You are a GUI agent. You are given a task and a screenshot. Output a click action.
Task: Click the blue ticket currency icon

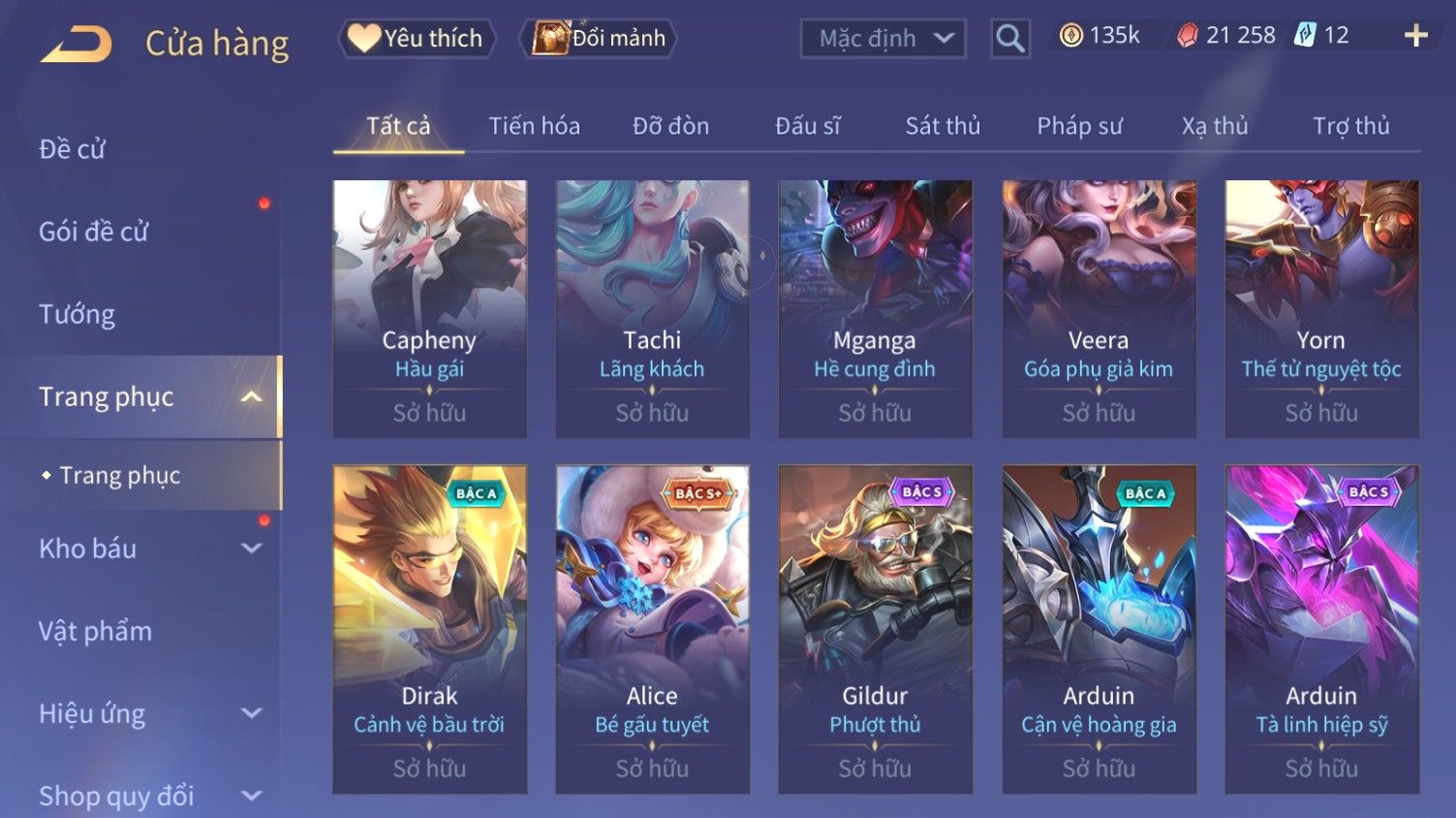[1306, 36]
